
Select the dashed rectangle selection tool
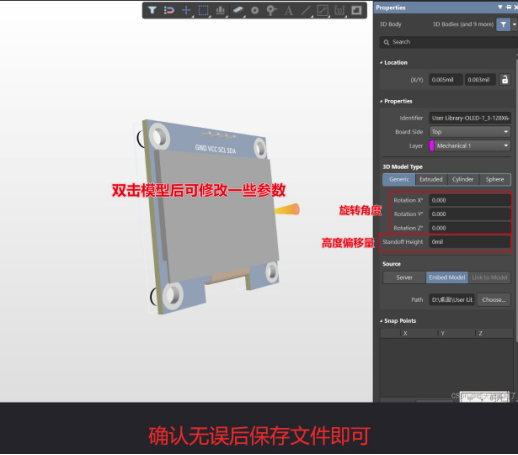click(x=203, y=10)
